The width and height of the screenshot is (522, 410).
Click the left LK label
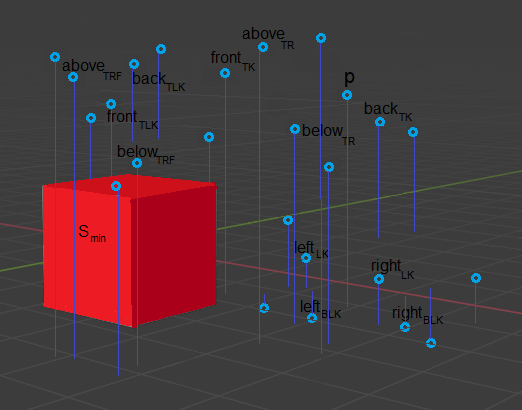tap(311, 250)
